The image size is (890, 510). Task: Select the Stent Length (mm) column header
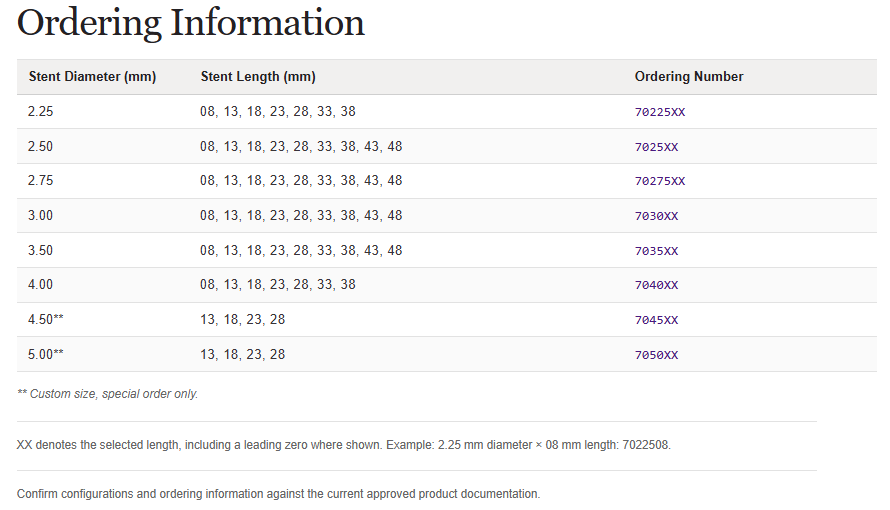point(258,77)
